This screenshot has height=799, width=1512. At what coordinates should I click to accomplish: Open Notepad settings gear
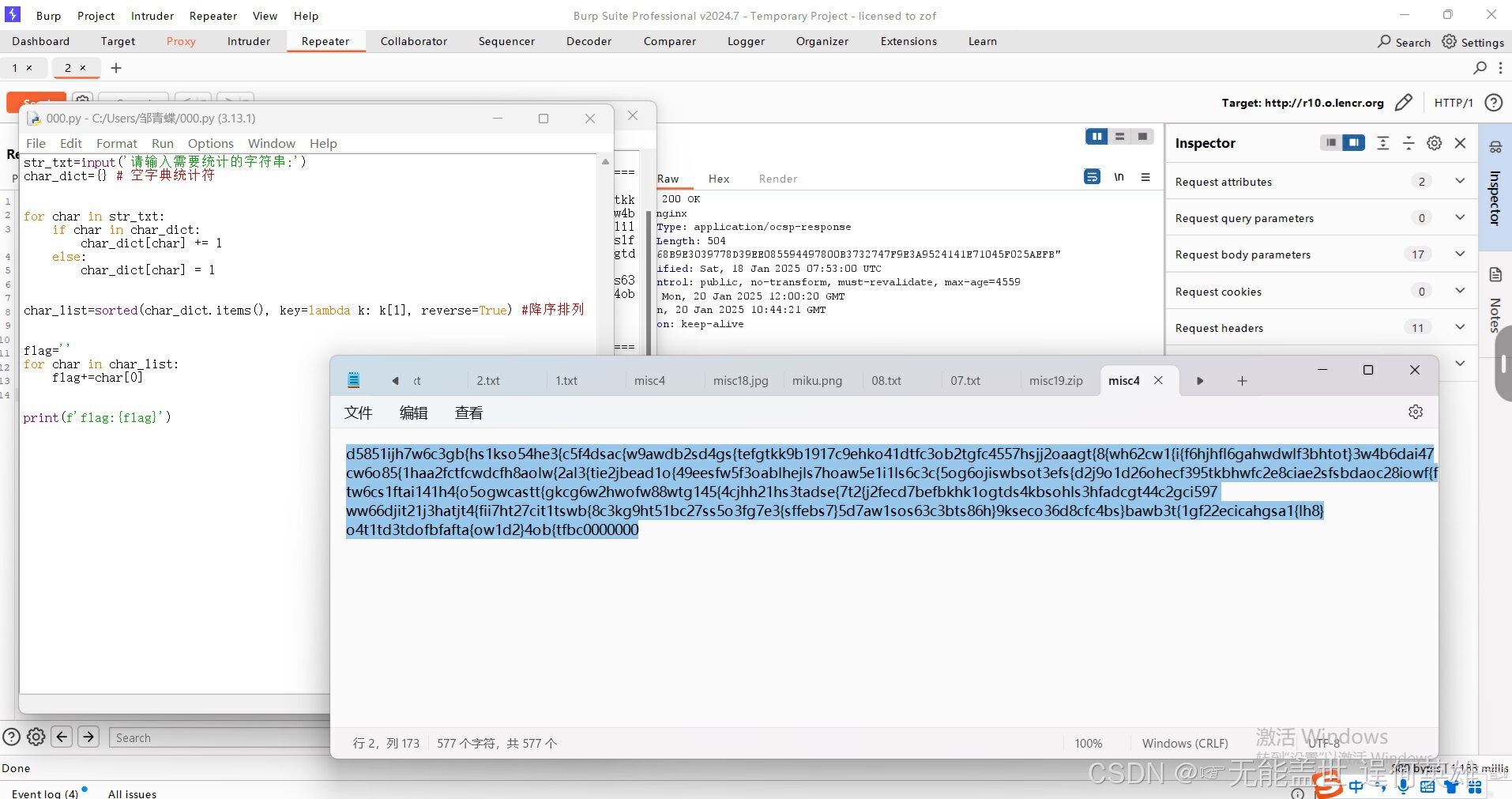pyautogui.click(x=1416, y=412)
